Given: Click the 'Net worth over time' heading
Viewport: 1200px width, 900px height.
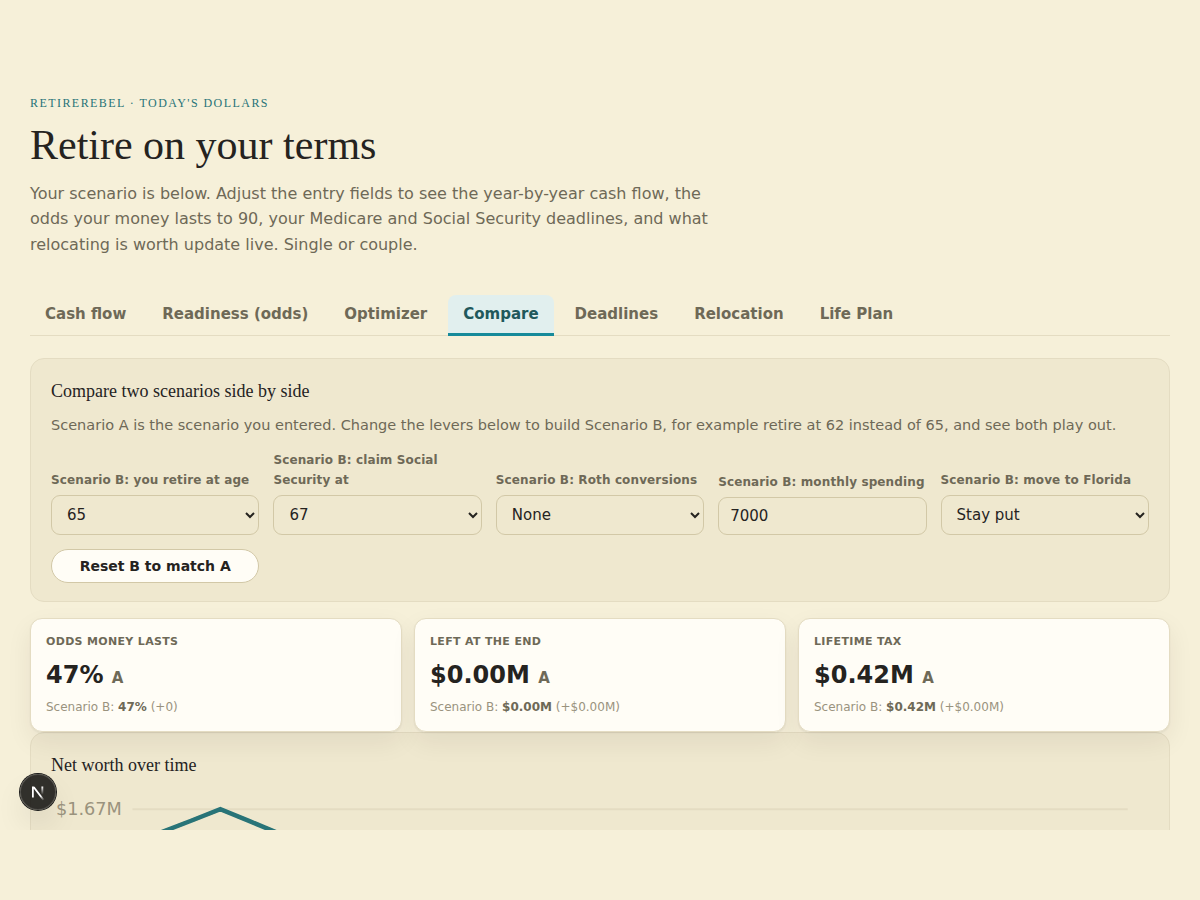Looking at the screenshot, I should coord(124,765).
